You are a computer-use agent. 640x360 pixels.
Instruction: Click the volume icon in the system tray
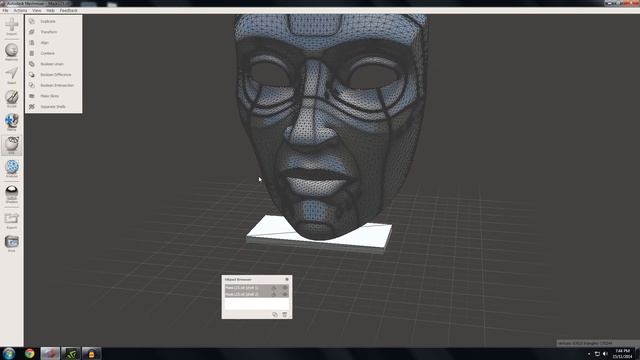click(605, 354)
